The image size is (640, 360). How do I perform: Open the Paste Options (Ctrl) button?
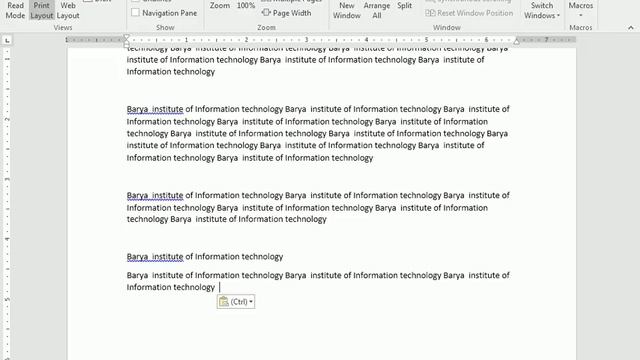click(236, 302)
